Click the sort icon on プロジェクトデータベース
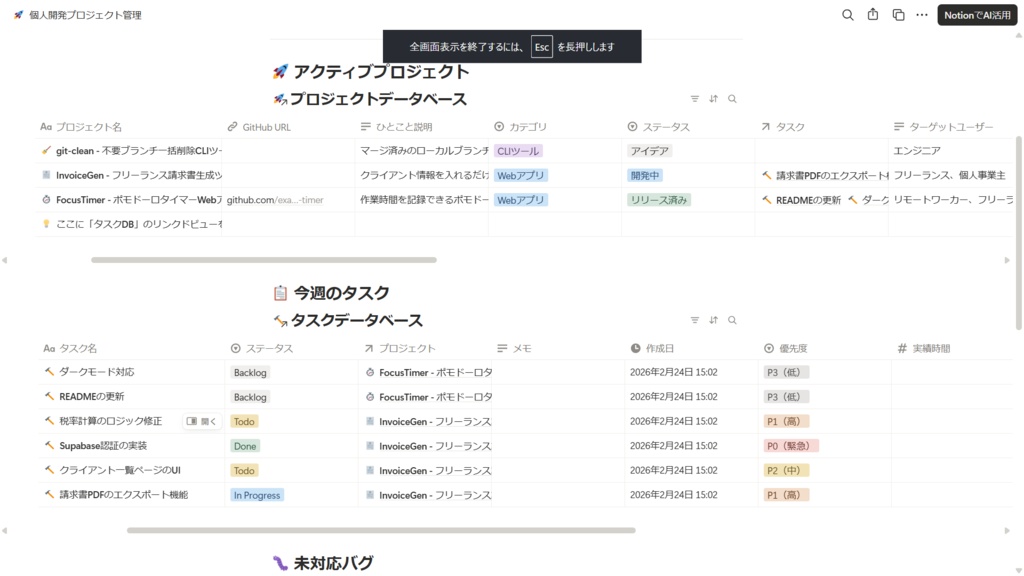 (714, 99)
